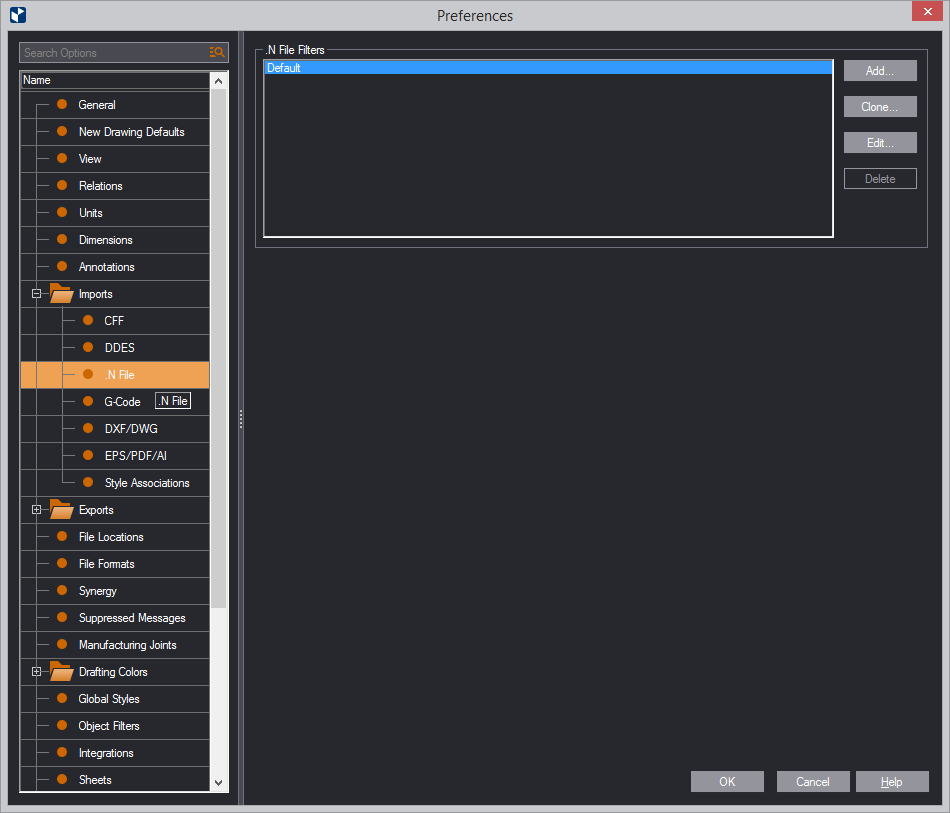
Task: Click the Delete filter button
Action: pyautogui.click(x=880, y=179)
